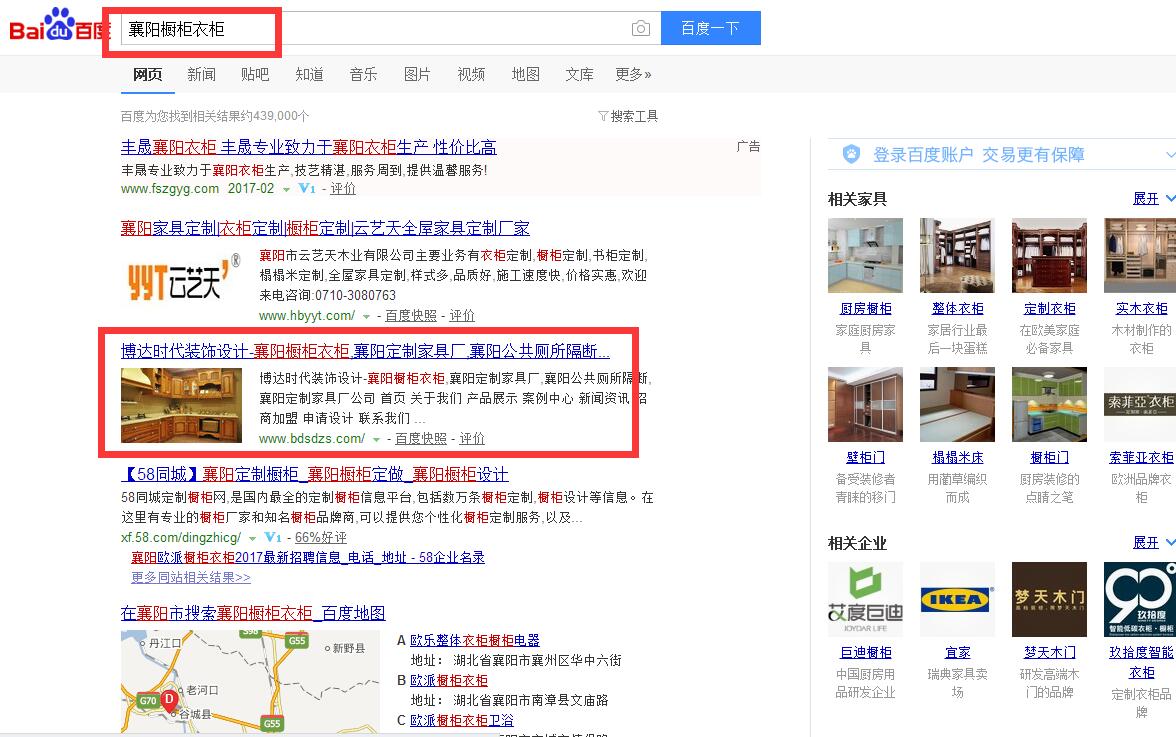
Task: Open map listing 欧乐整体衣柜橱柜电器
Action: coord(475,640)
